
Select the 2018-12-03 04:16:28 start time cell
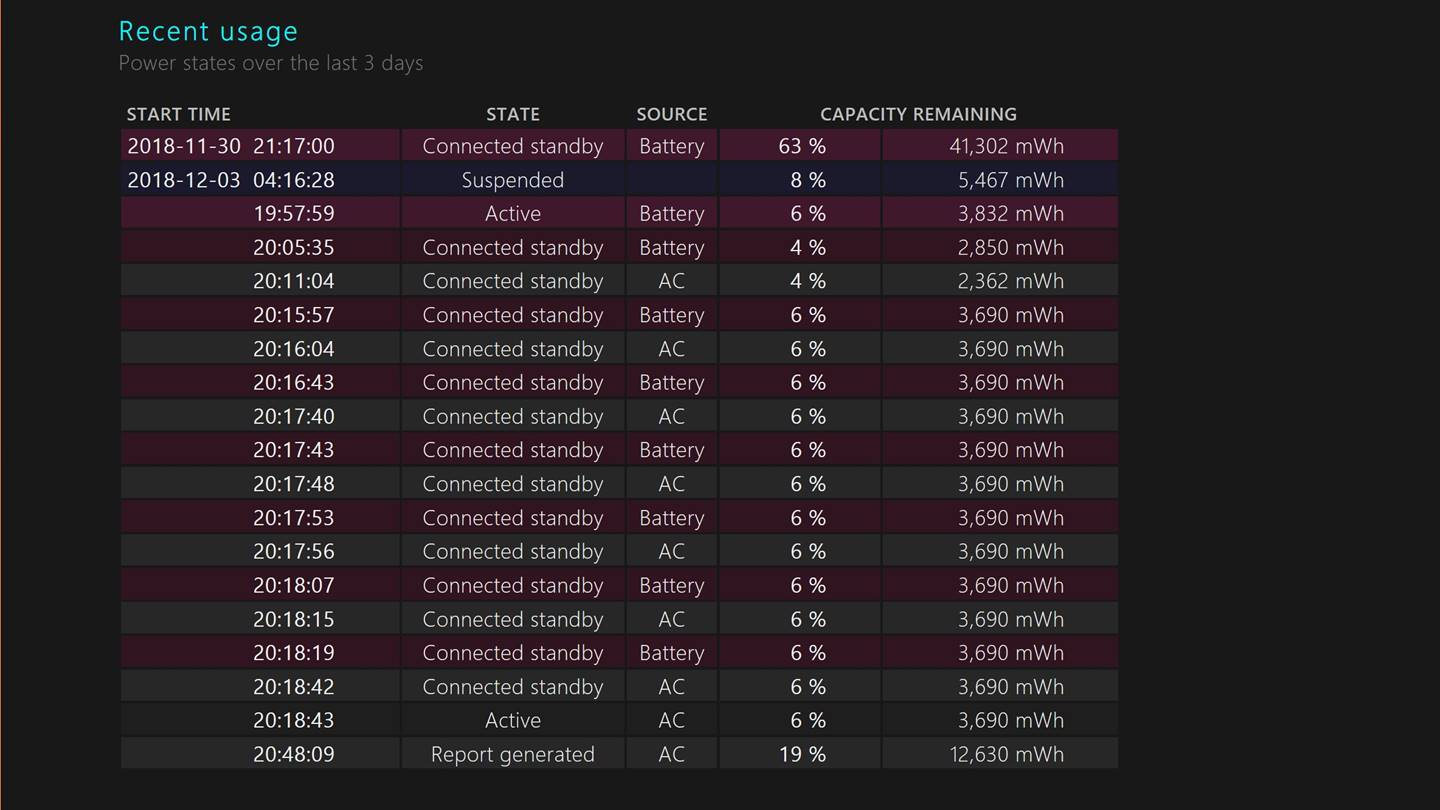click(x=231, y=180)
